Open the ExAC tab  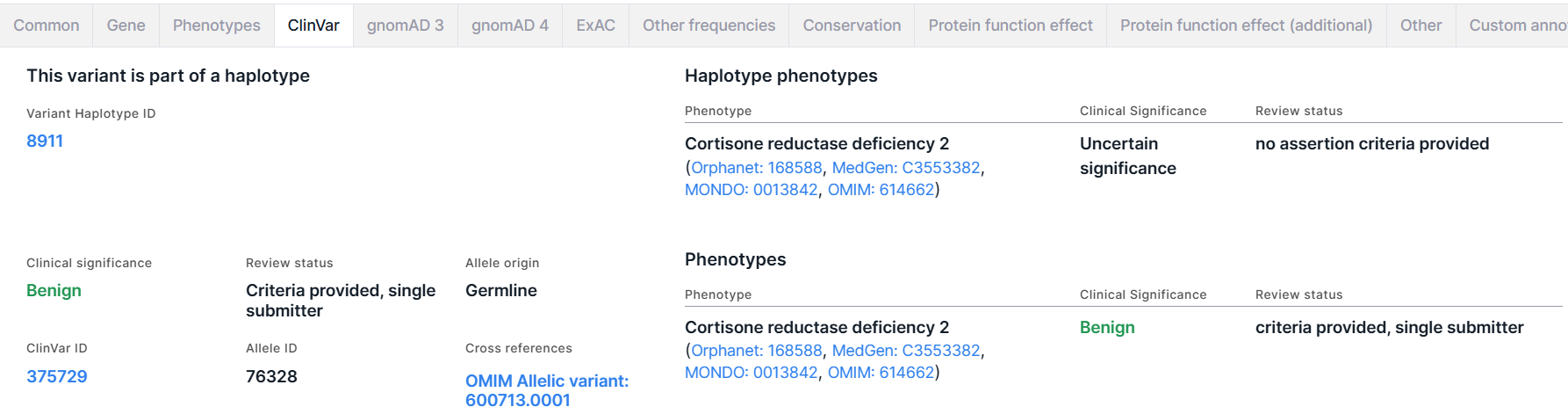pyautogui.click(x=596, y=25)
